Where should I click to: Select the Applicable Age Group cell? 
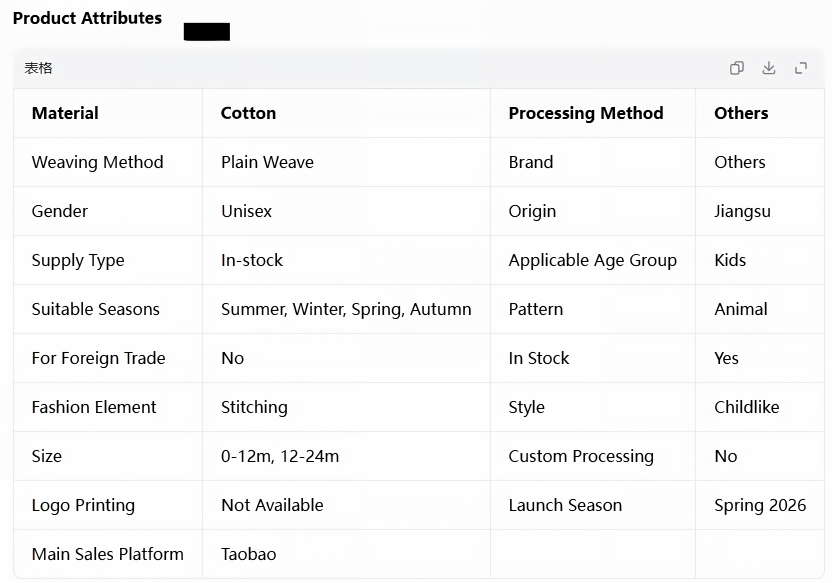coord(593,260)
